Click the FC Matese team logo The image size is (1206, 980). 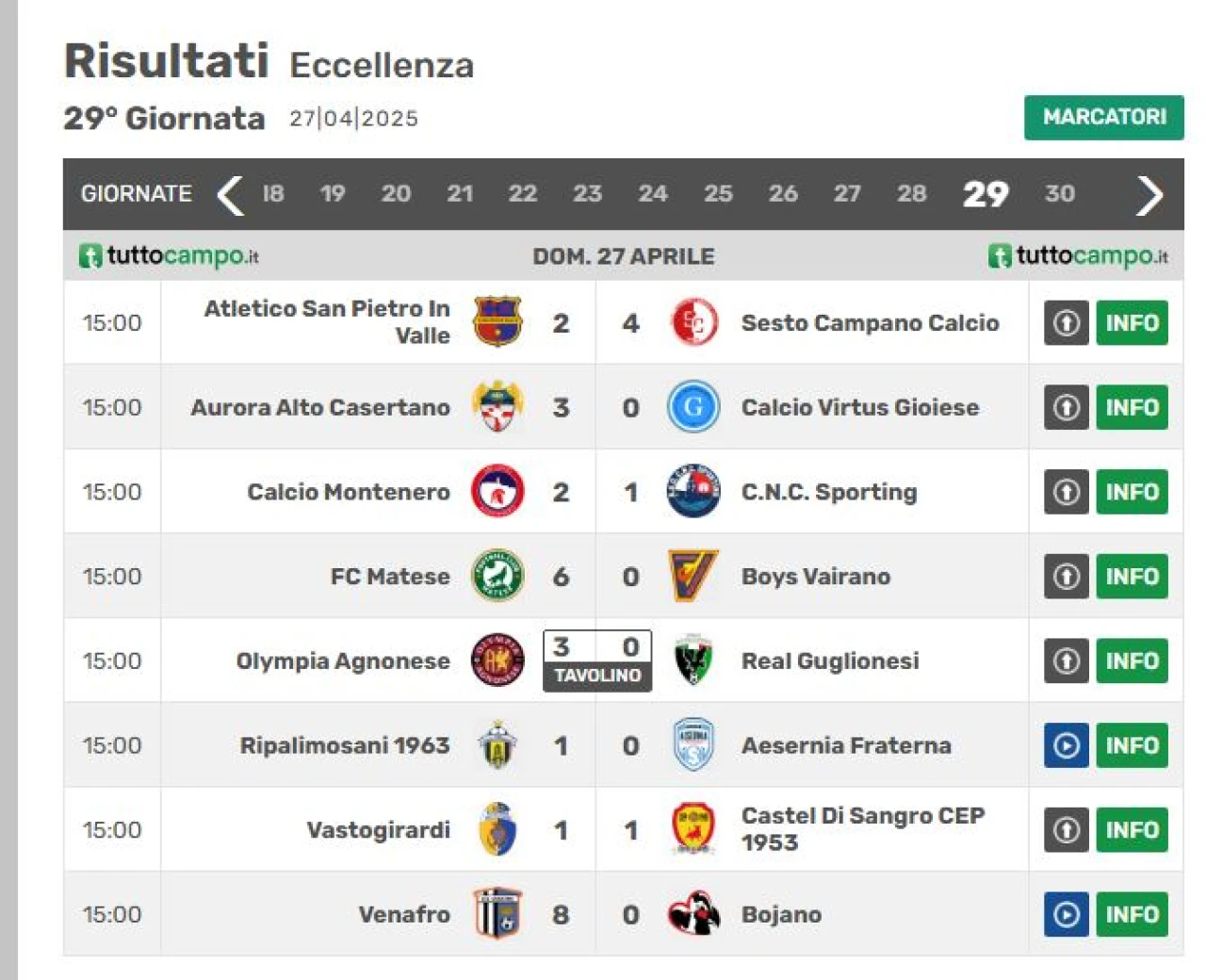point(497,576)
